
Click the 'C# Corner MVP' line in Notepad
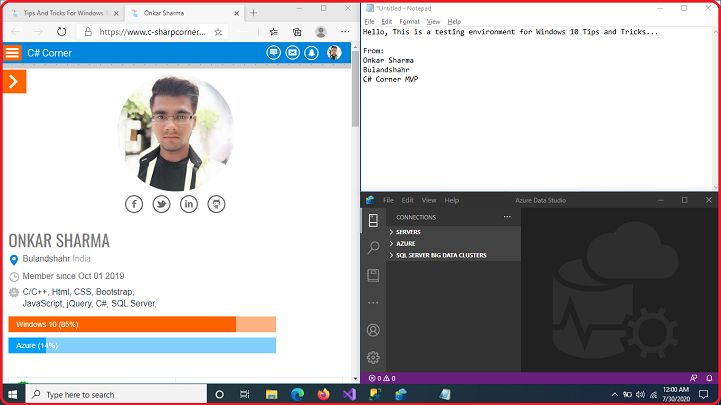[x=390, y=79]
